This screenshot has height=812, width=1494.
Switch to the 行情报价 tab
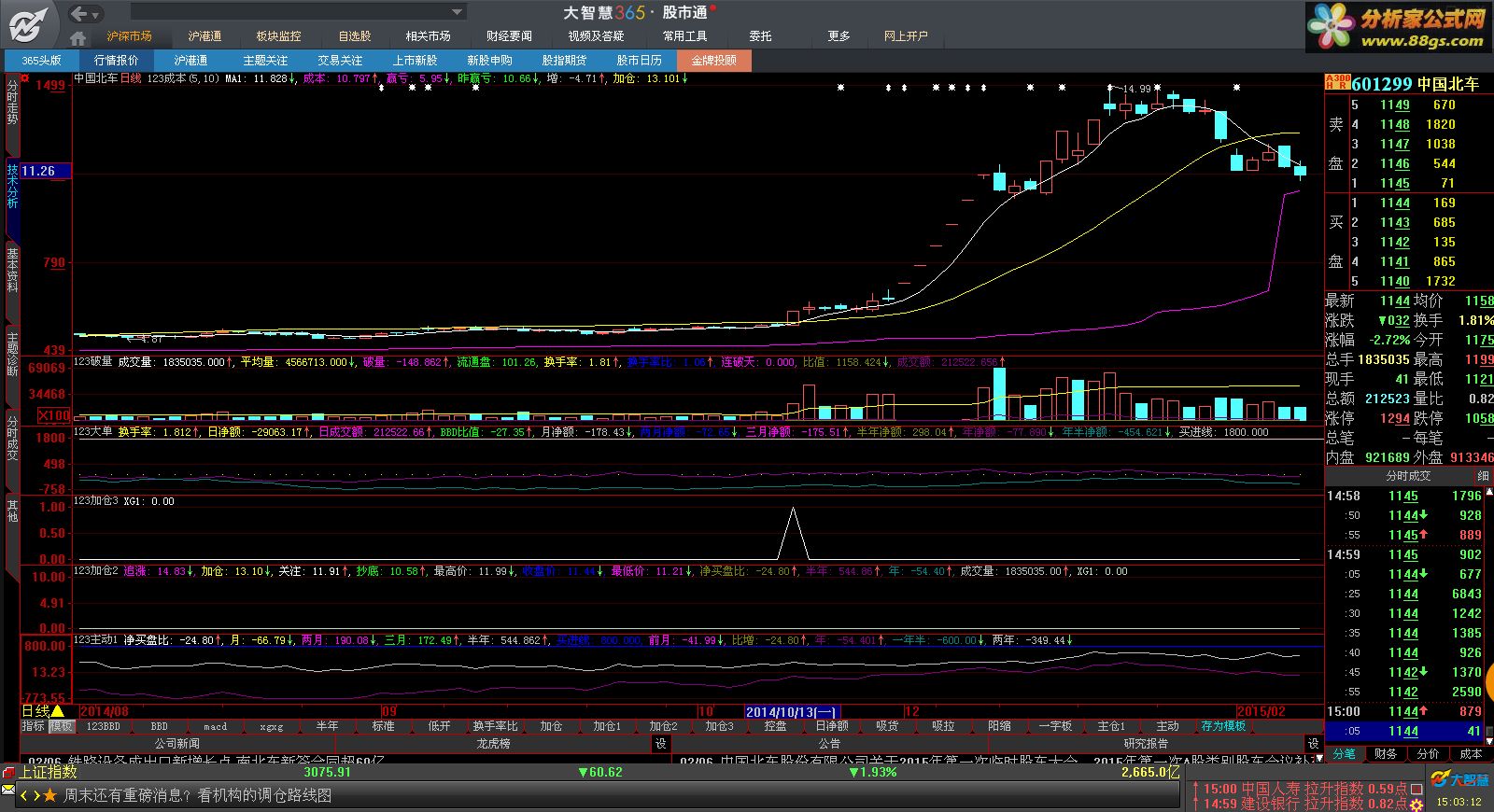pos(116,61)
